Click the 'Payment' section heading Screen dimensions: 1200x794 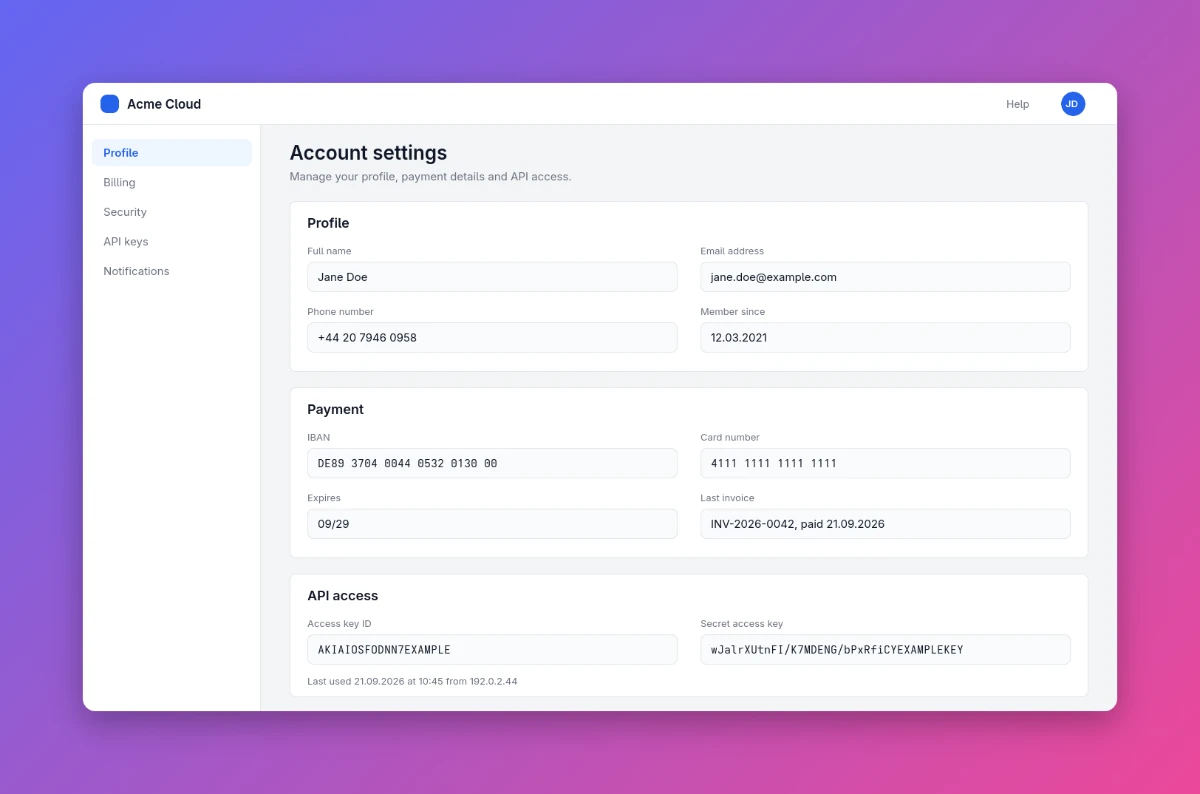[335, 409]
